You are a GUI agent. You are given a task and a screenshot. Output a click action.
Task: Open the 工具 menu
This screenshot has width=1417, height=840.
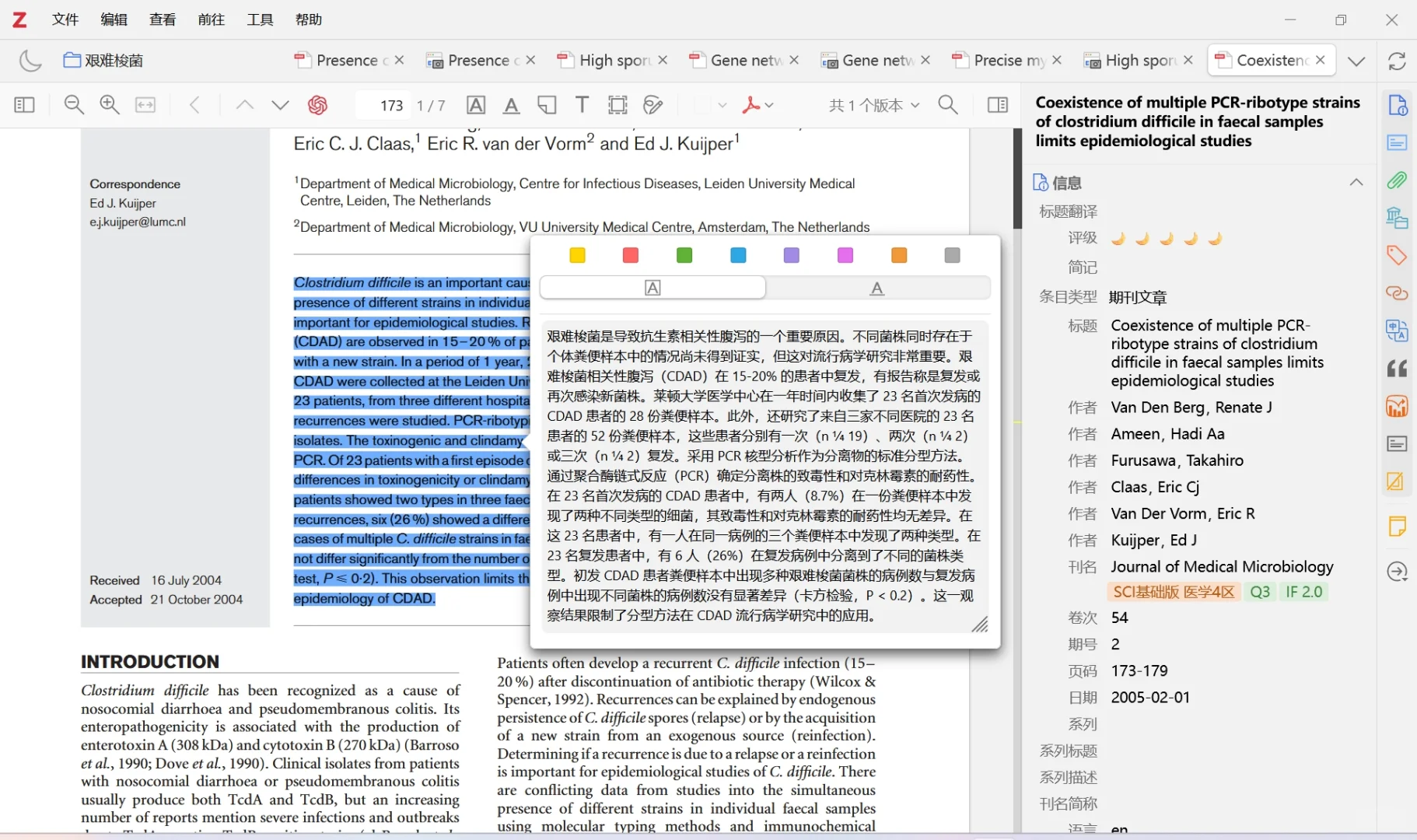pos(260,19)
